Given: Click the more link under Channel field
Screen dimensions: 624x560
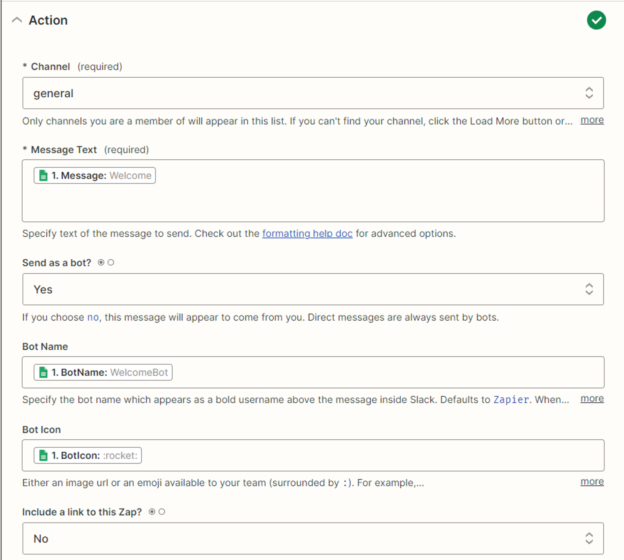Looking at the screenshot, I should tap(592, 120).
